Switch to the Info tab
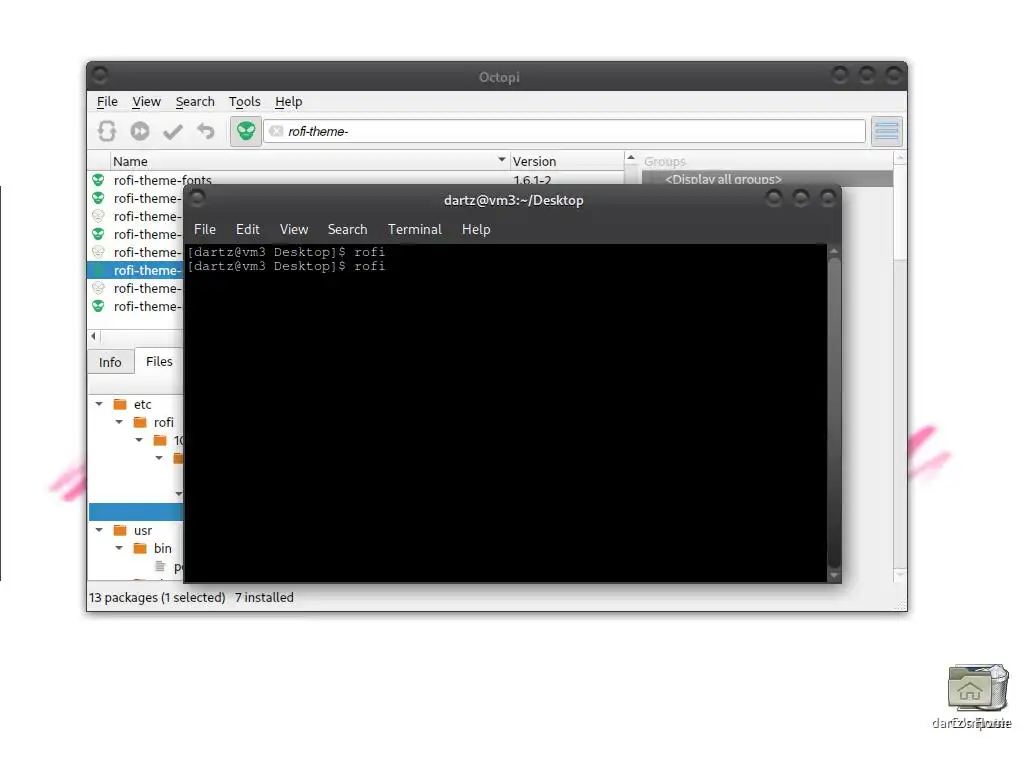 pyautogui.click(x=110, y=362)
